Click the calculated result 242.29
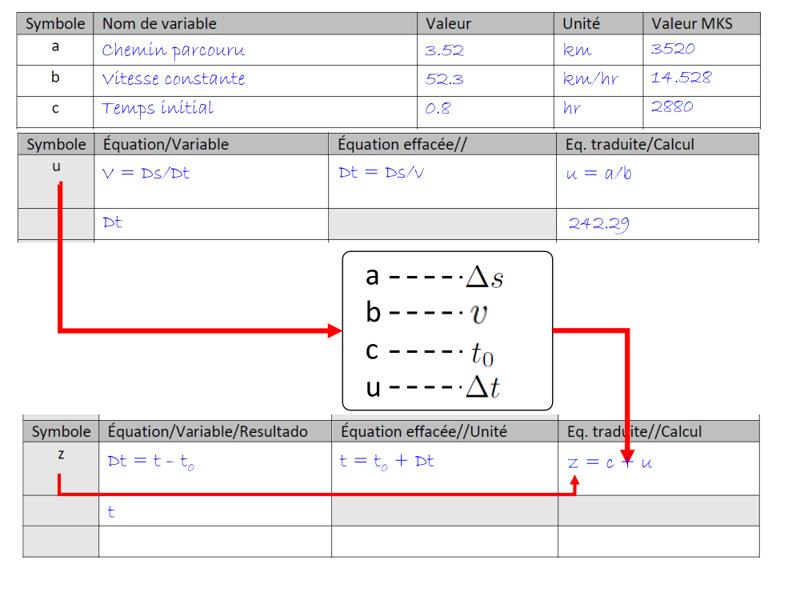Image resolution: width=800 pixels, height=600 pixels. [x=599, y=223]
